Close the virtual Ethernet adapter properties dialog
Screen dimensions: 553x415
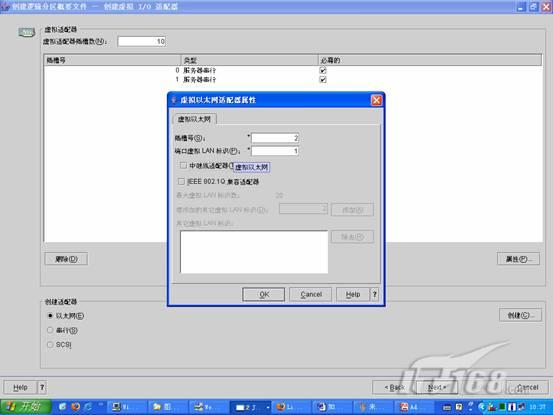pos(376,100)
